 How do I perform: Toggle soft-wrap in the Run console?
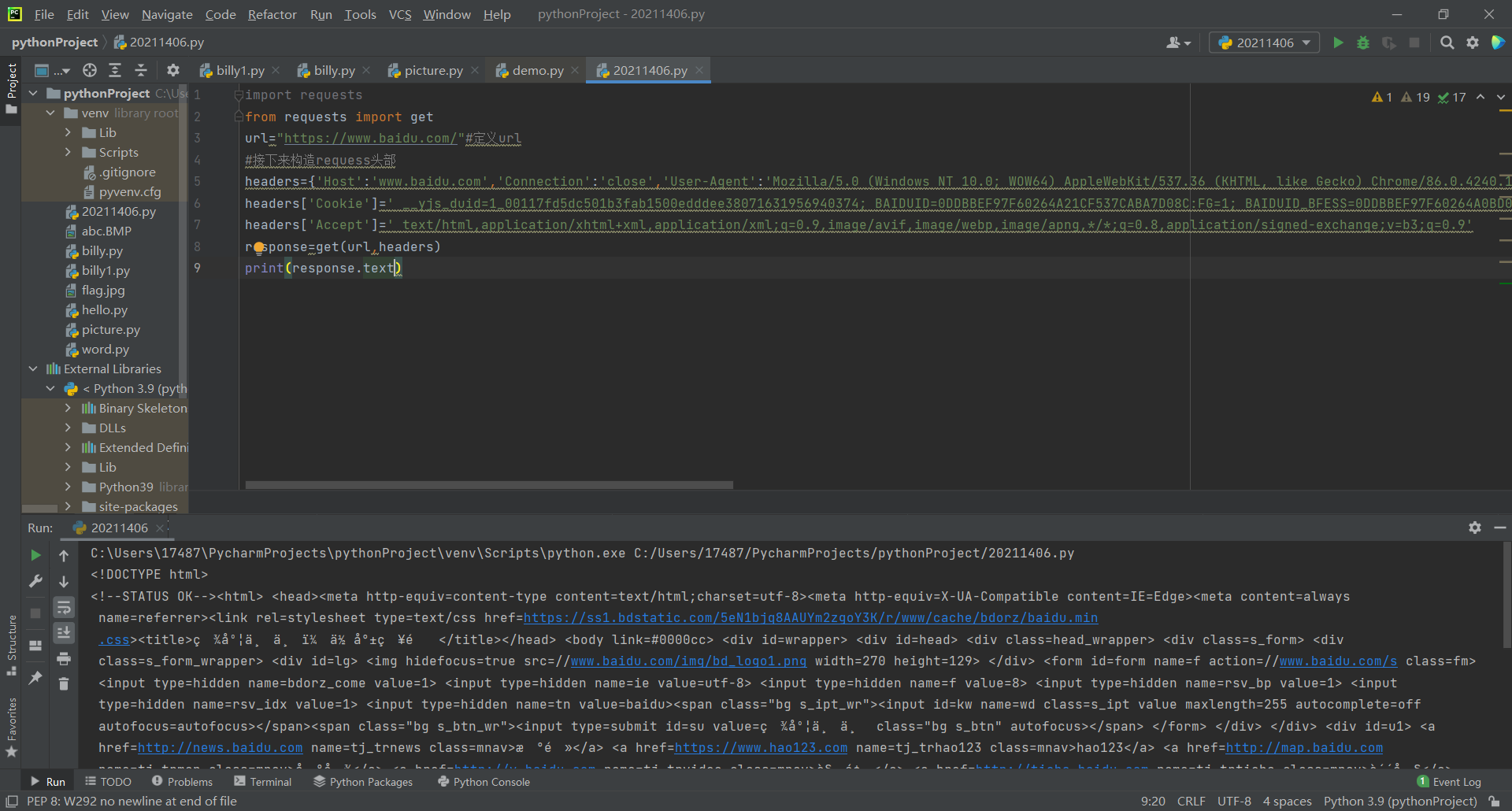(64, 607)
